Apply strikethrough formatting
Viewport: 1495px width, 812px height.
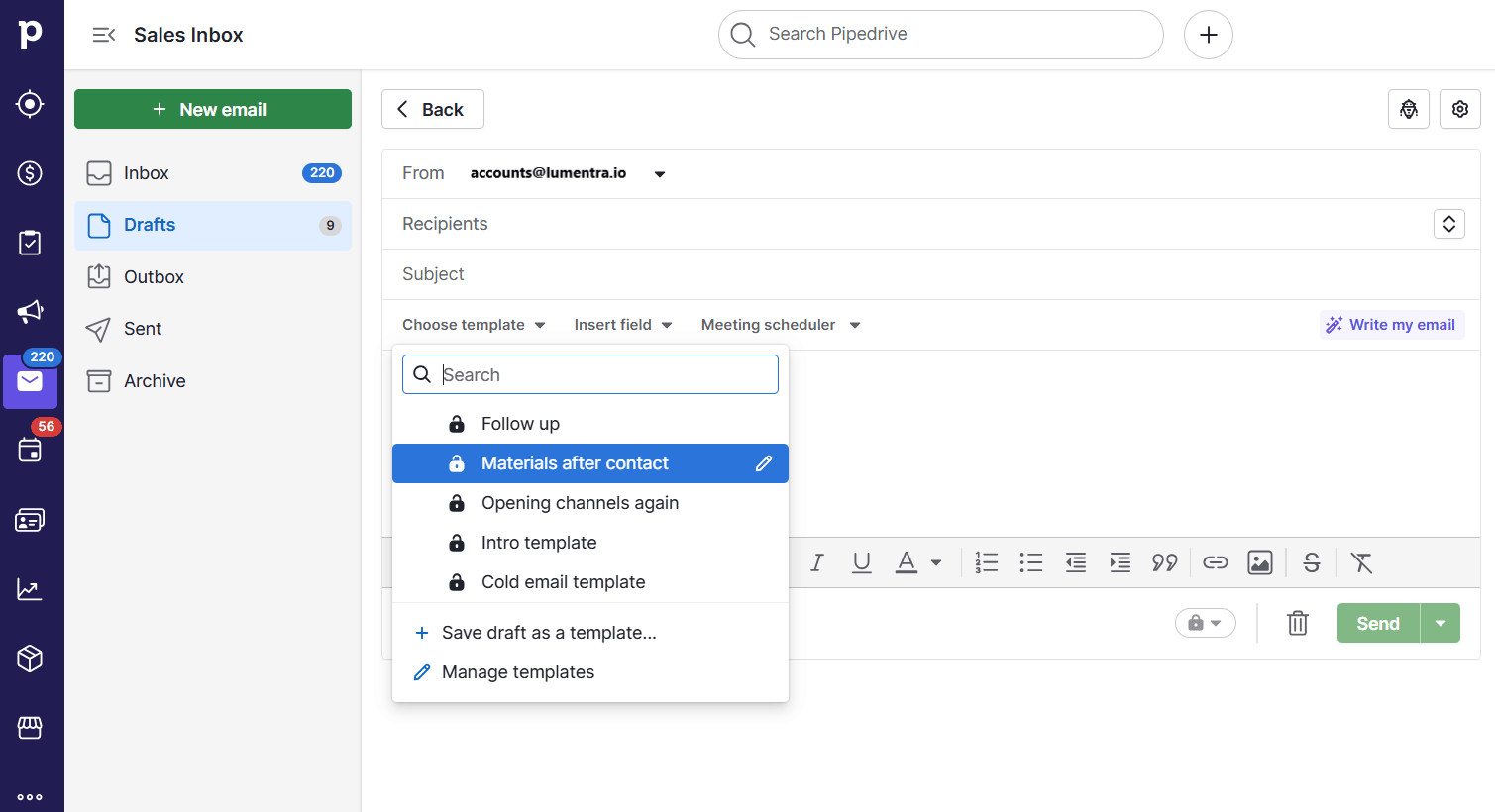(x=1311, y=562)
